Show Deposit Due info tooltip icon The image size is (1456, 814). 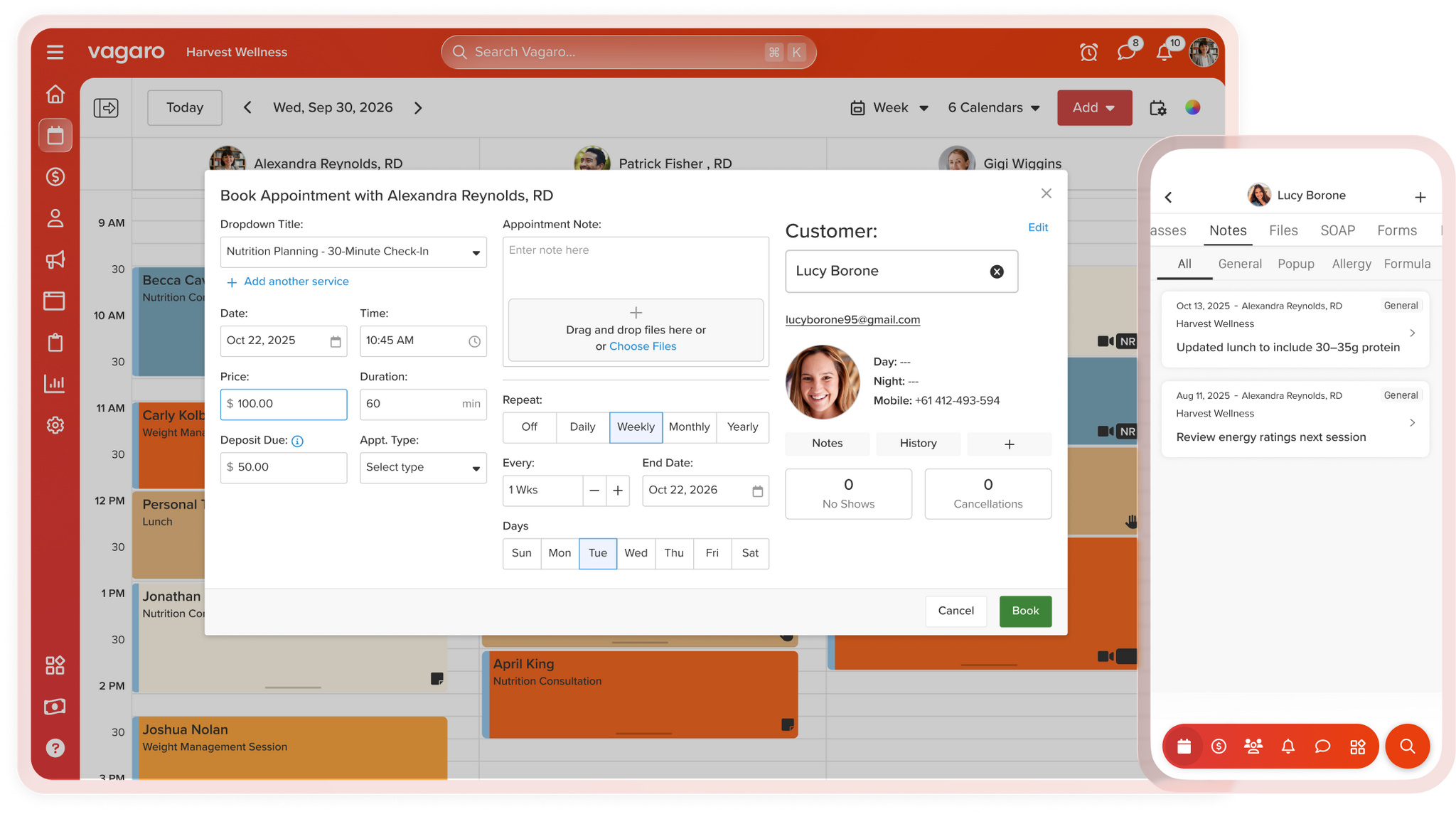pos(298,441)
